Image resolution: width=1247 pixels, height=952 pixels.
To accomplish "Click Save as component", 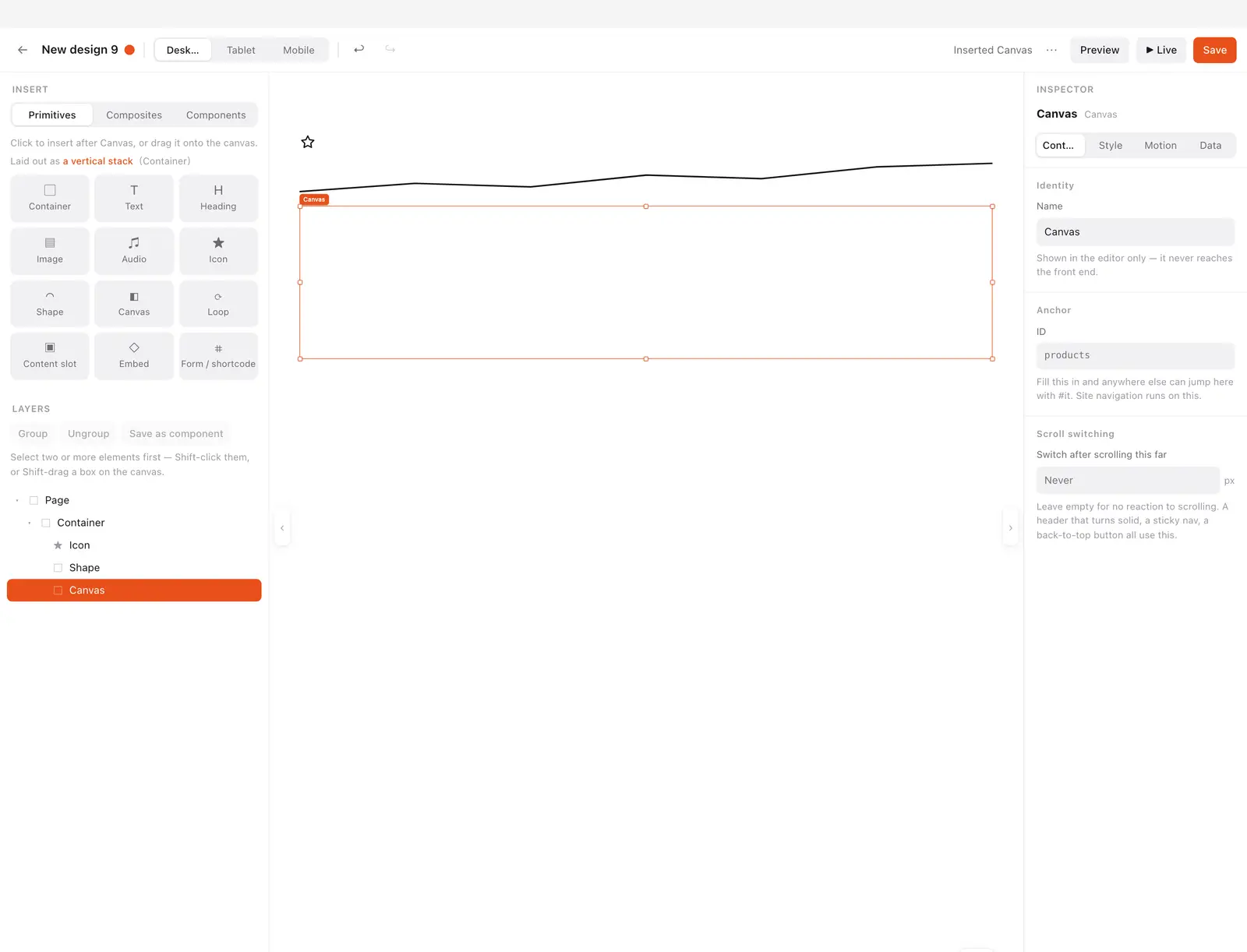I will [x=176, y=434].
